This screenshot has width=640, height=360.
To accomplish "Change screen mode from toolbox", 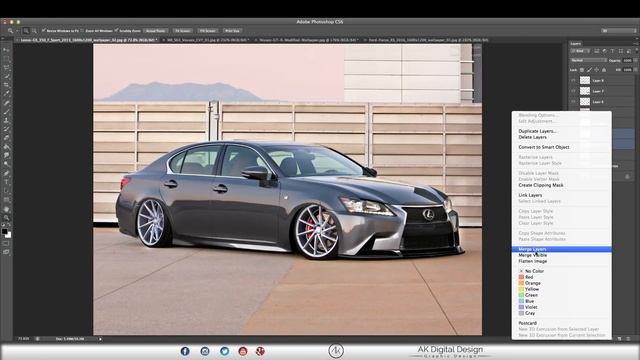I will click(x=7, y=252).
